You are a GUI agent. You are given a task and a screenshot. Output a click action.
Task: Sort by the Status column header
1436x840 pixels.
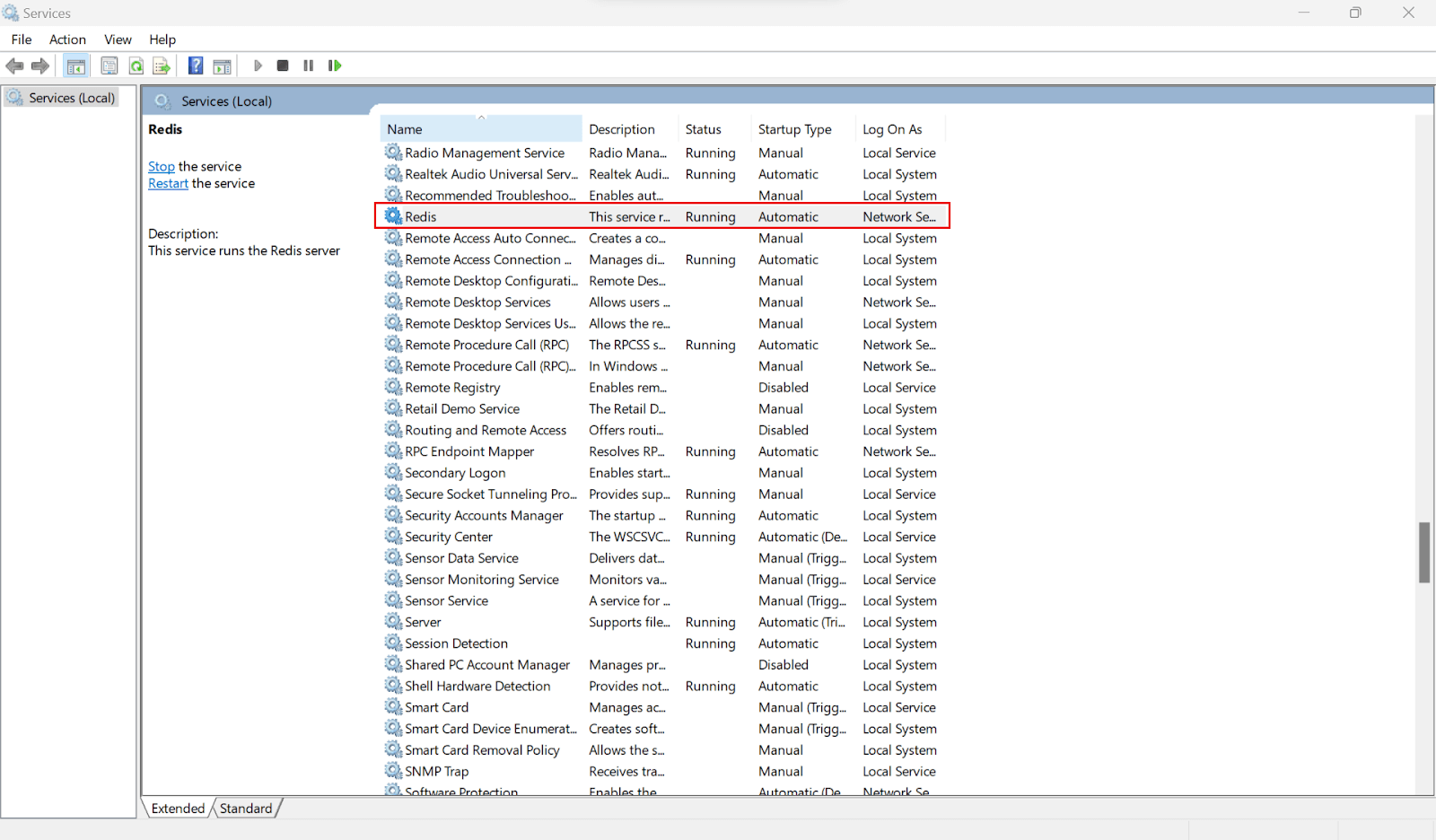715,129
